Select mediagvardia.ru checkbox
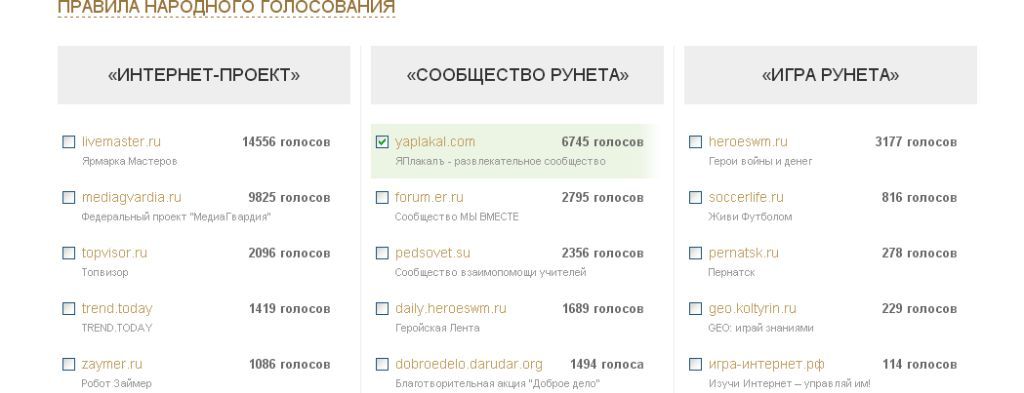The image size is (1024, 393). click(x=69, y=197)
